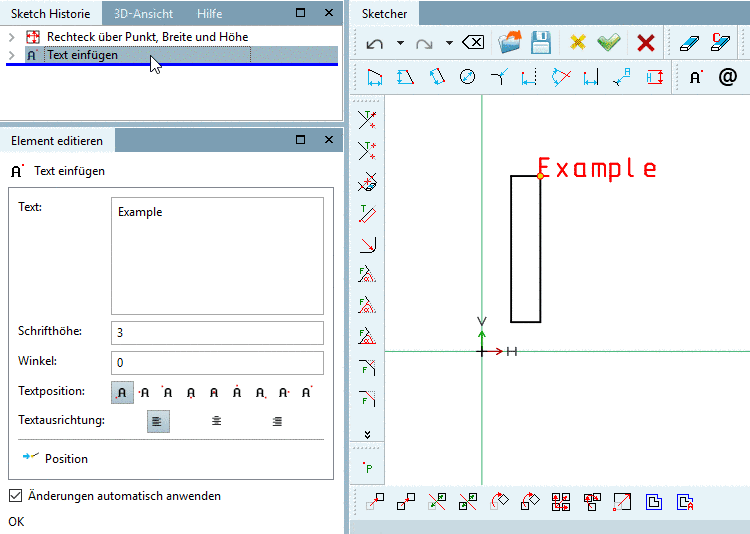Switch to the 3D-Ansicht tab

tap(143, 13)
